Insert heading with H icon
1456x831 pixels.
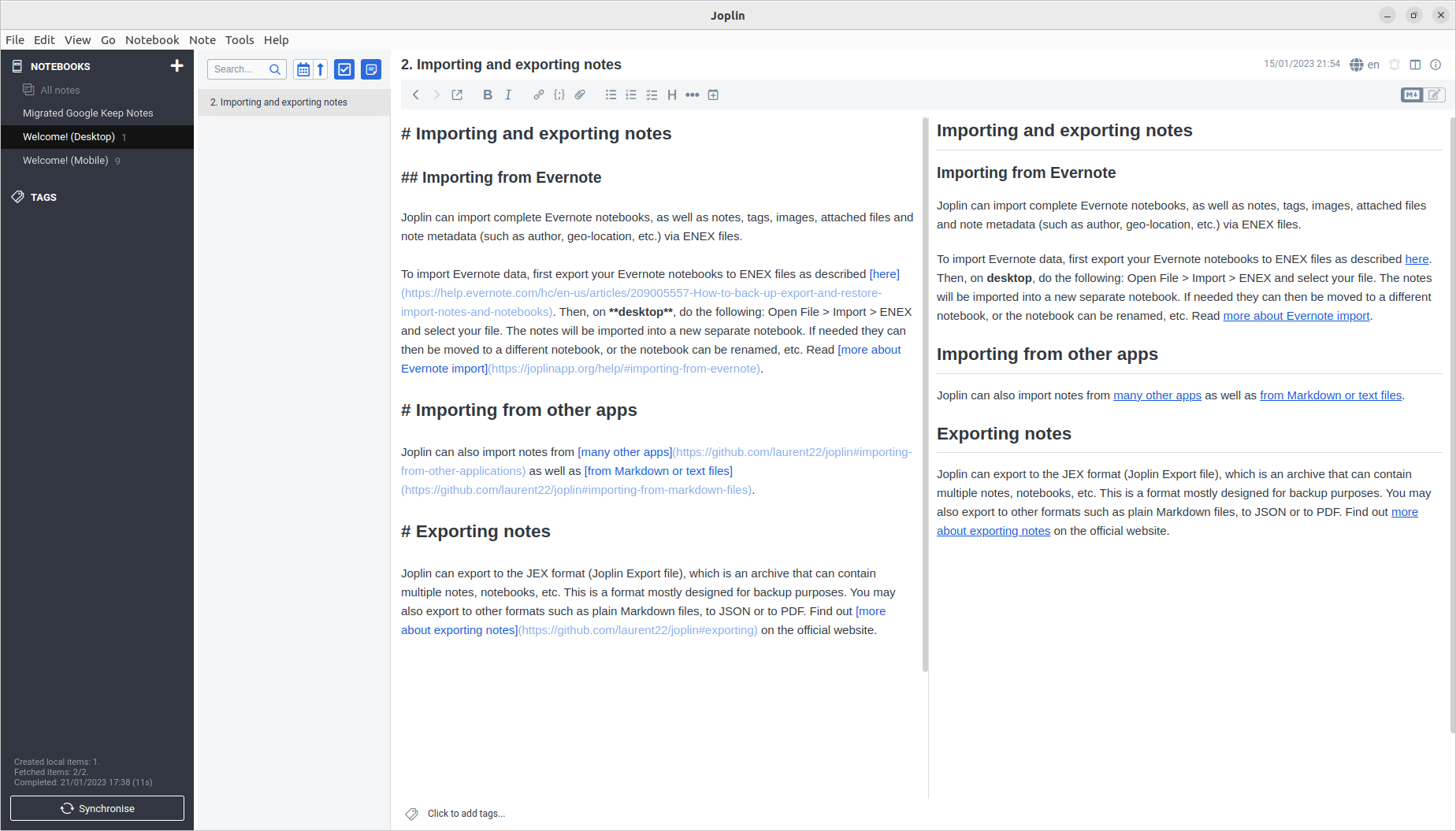672,95
